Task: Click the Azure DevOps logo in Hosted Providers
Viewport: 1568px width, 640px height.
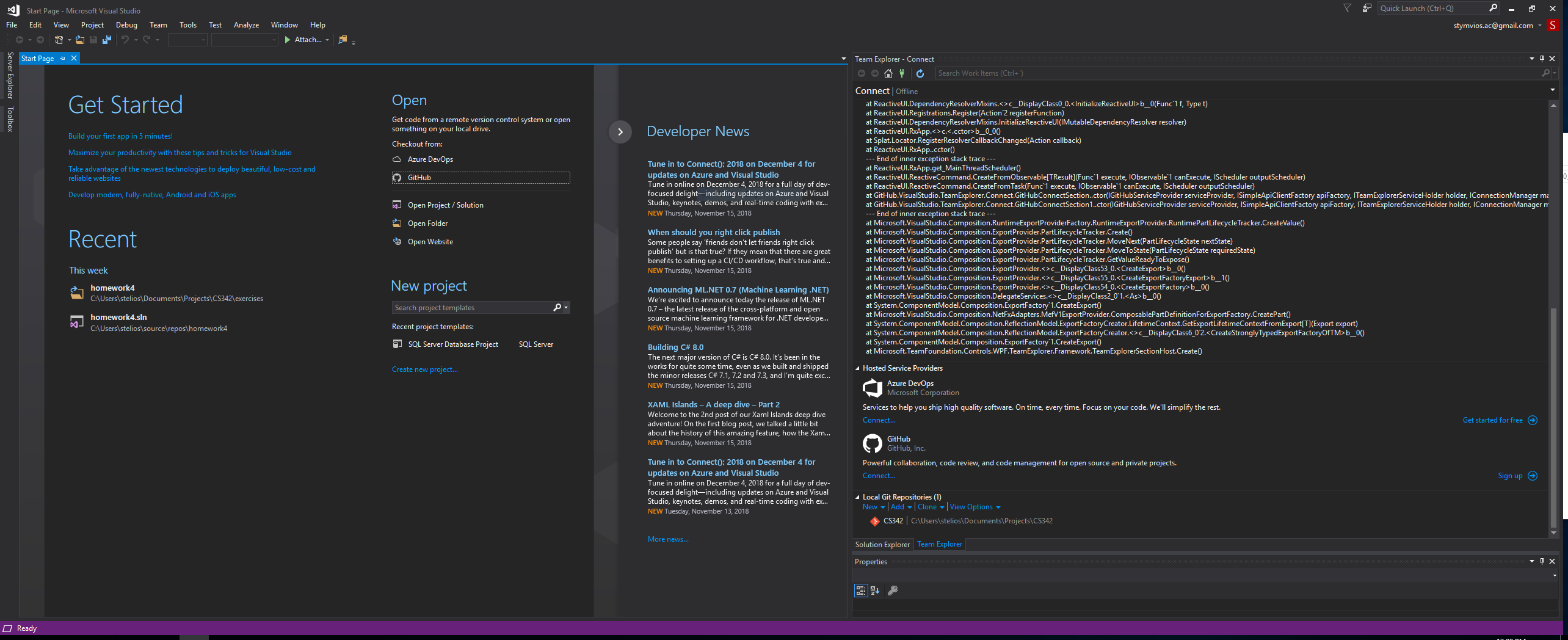Action: (873, 388)
